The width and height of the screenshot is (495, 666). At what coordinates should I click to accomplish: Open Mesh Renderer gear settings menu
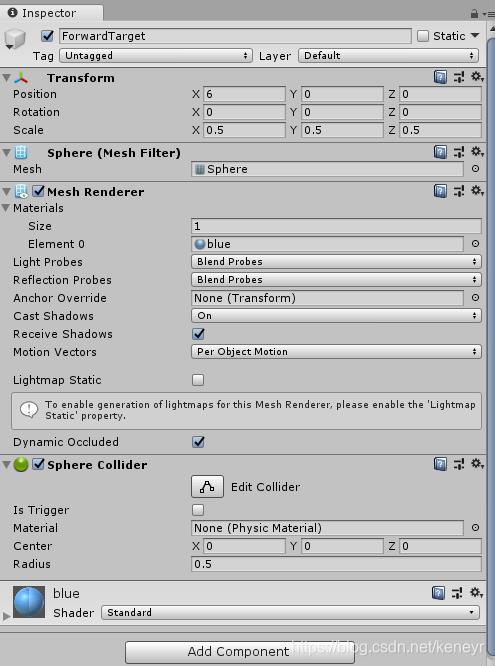point(477,191)
